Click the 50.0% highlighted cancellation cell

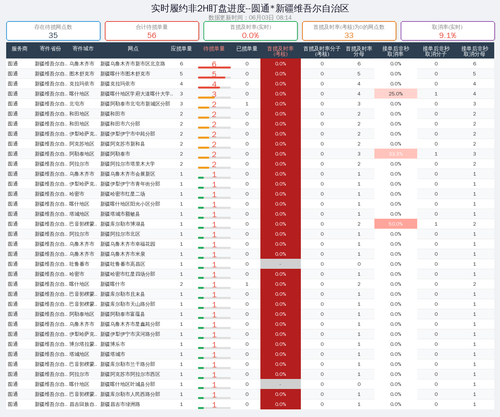click(x=396, y=224)
